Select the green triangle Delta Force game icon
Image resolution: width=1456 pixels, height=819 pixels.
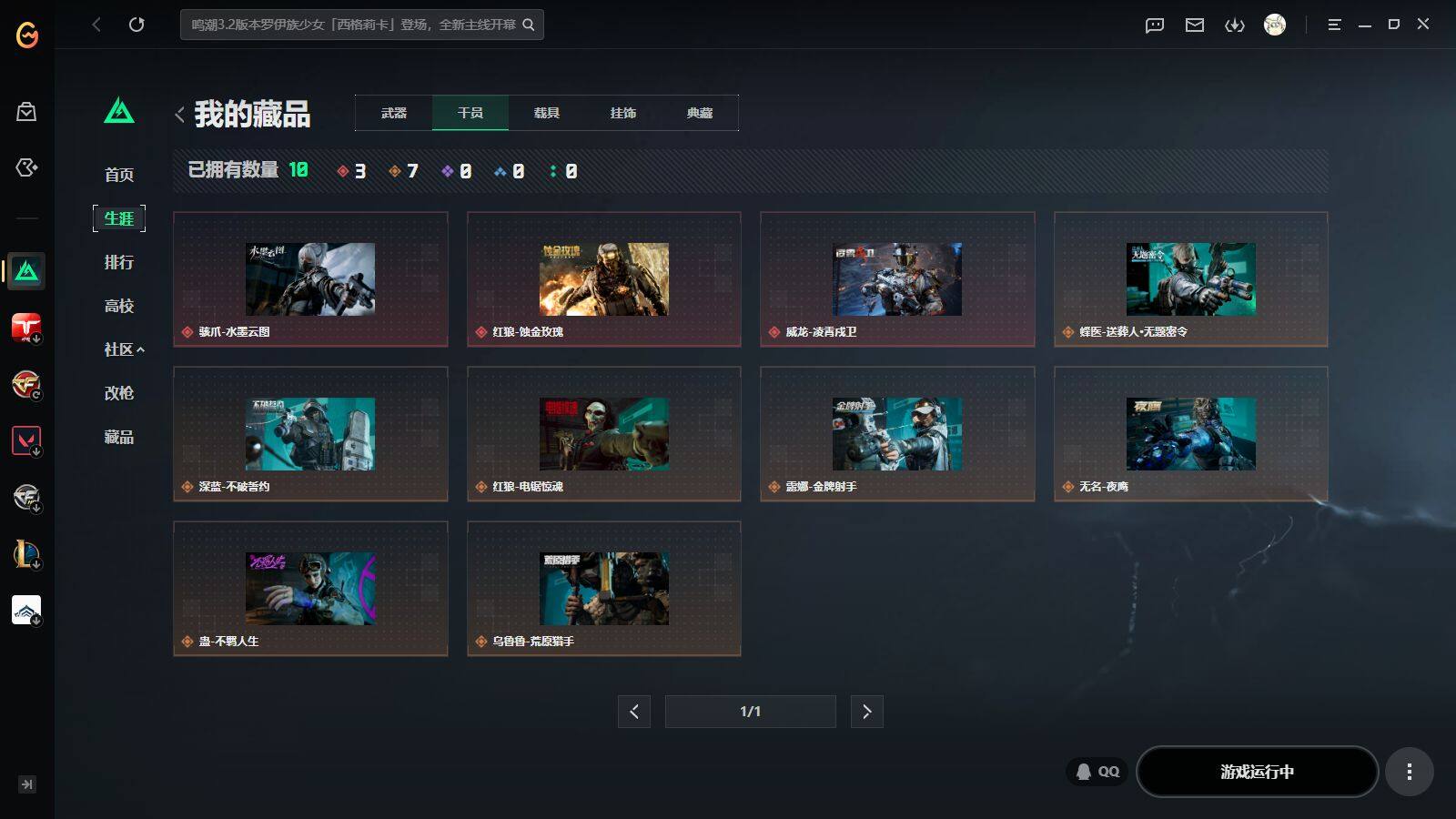(26, 271)
